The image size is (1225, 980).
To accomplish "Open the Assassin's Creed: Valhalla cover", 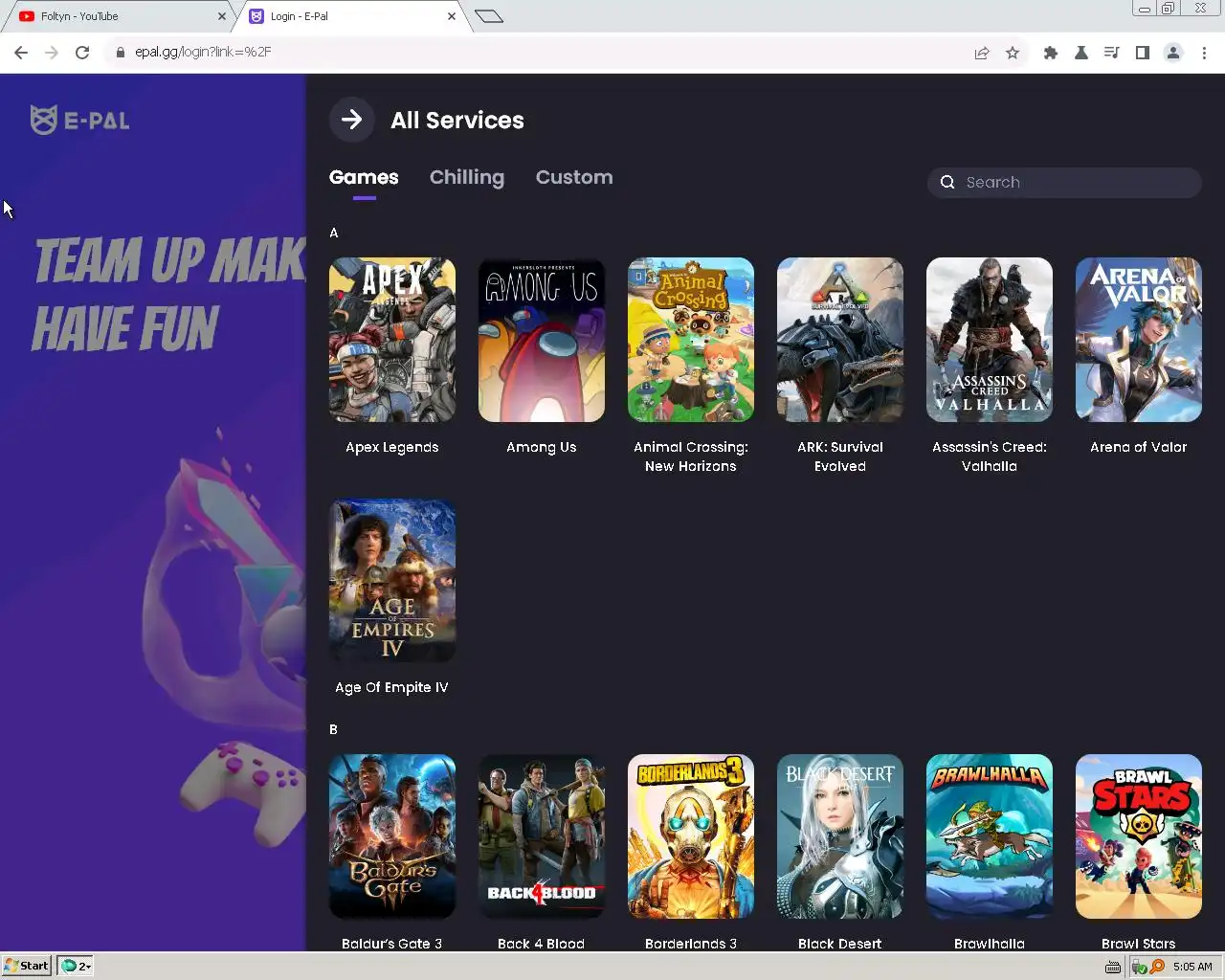I will click(990, 340).
